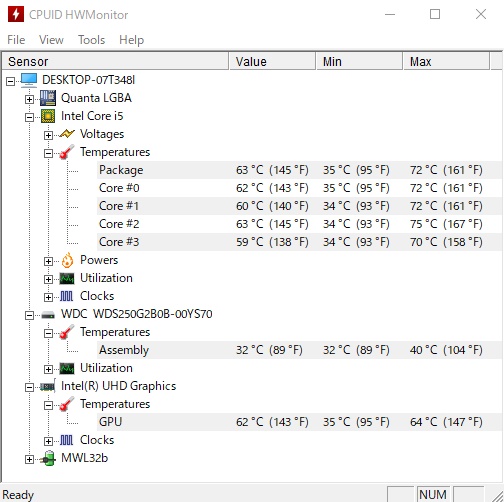Click the Value column header

click(x=272, y=62)
